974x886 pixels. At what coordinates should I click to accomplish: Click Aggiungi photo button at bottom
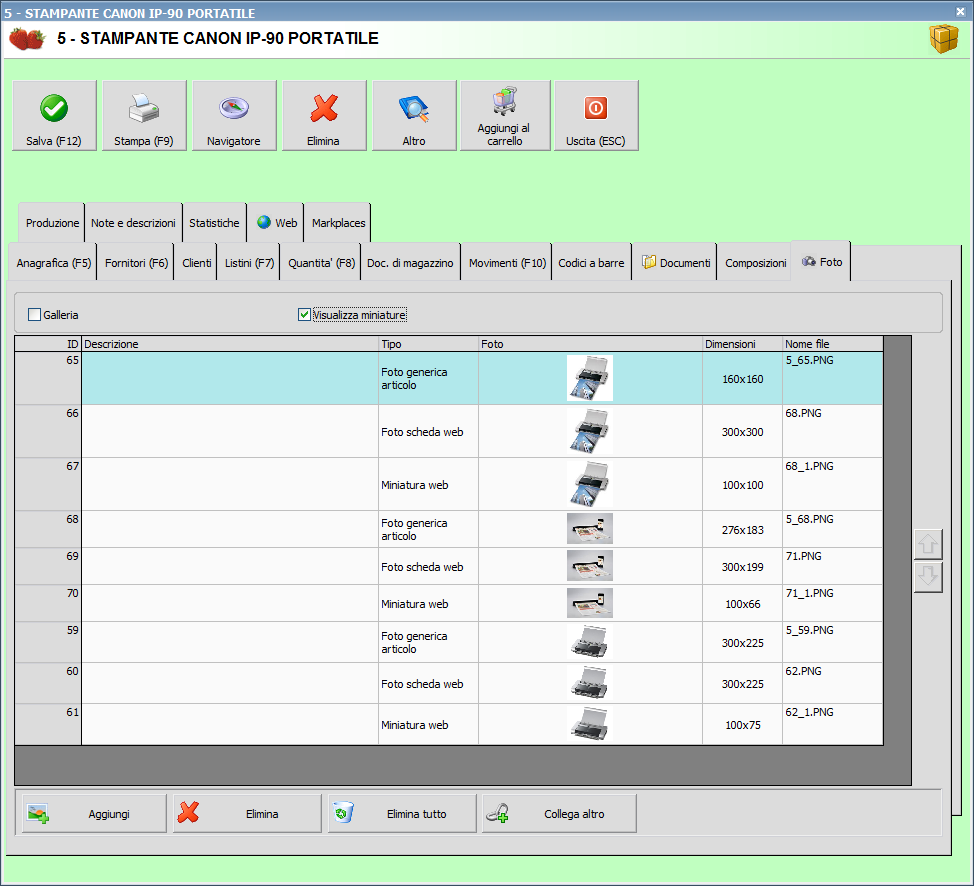click(94, 813)
